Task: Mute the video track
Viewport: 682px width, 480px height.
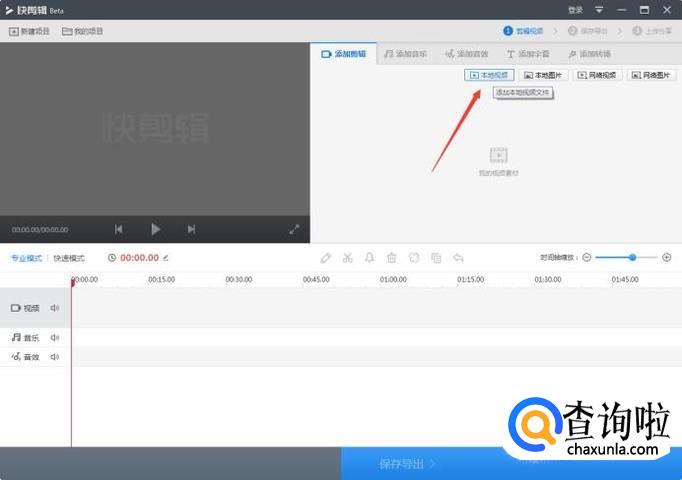Action: pos(55,308)
